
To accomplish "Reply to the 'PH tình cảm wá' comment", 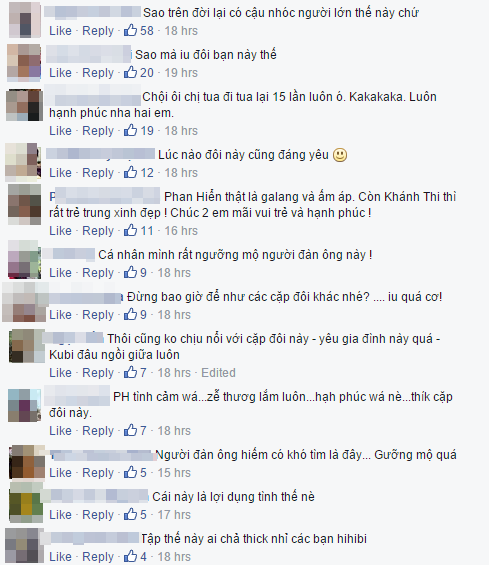I will coord(98,431).
